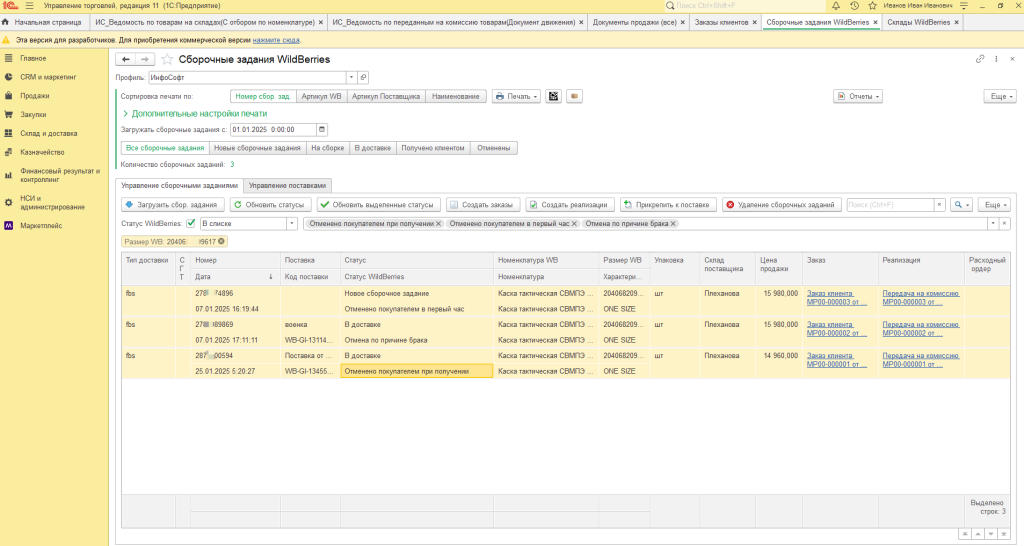Sort print by Наименование
The width and height of the screenshot is (1024, 546).
coord(455,96)
